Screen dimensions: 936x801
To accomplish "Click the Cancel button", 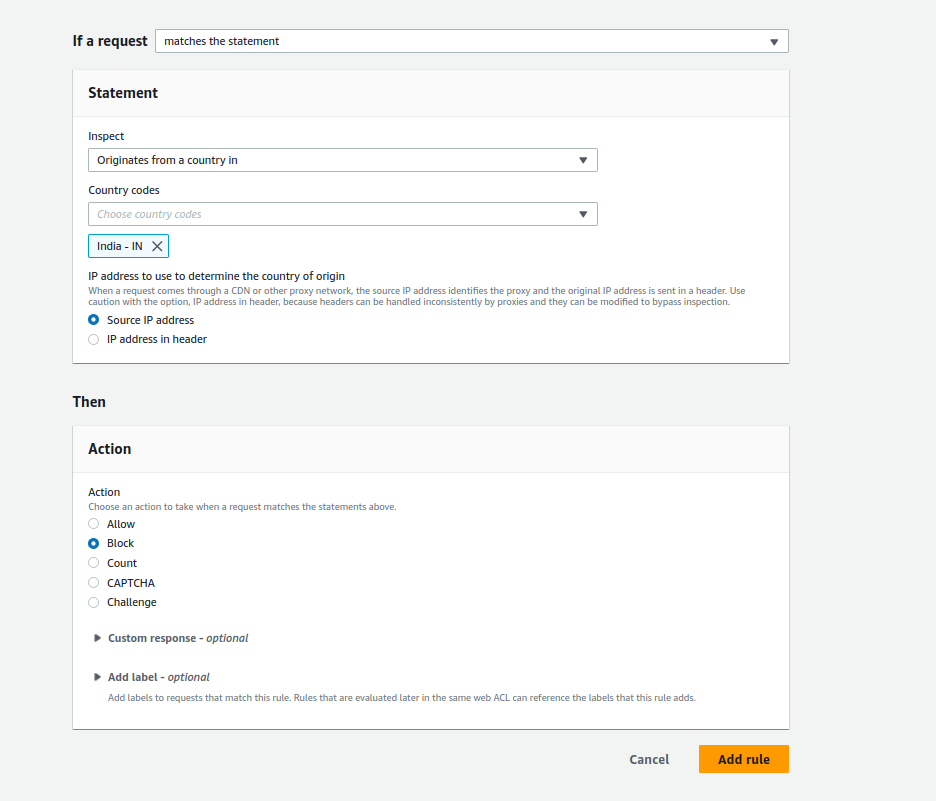I will point(649,759).
